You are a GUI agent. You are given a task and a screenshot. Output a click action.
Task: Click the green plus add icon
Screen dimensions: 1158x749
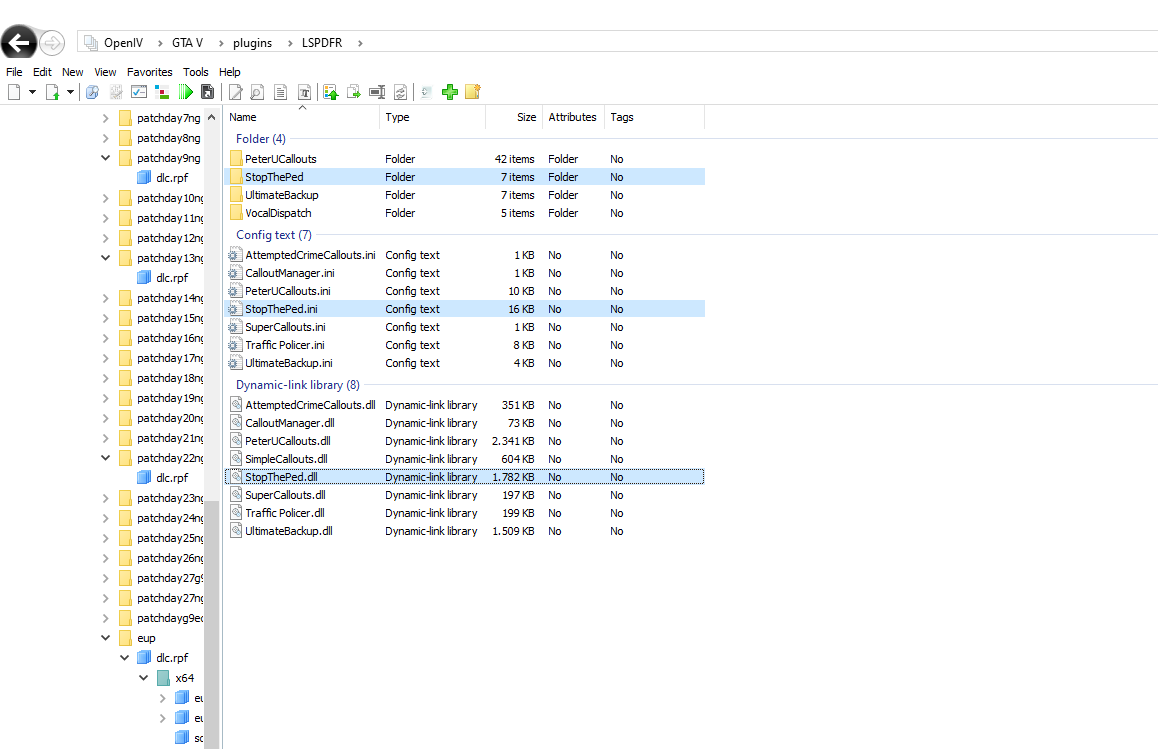click(x=450, y=92)
